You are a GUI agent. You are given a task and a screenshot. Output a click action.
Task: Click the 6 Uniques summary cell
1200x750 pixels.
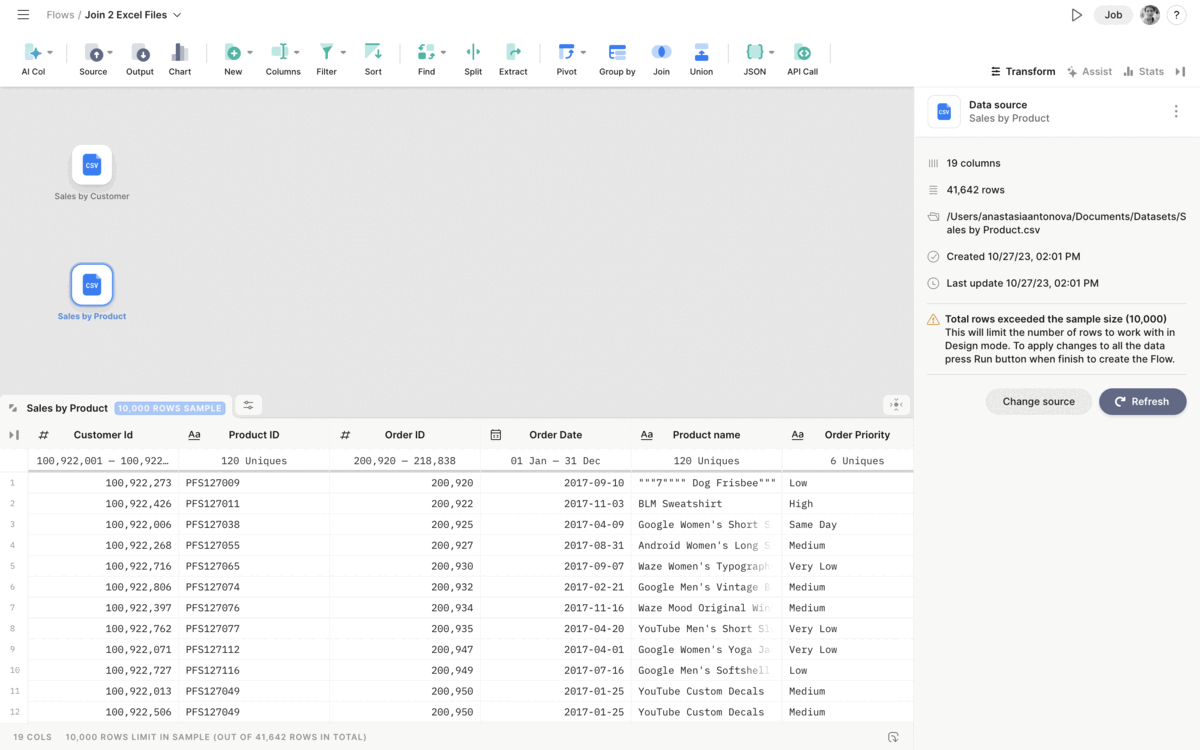tap(847, 461)
